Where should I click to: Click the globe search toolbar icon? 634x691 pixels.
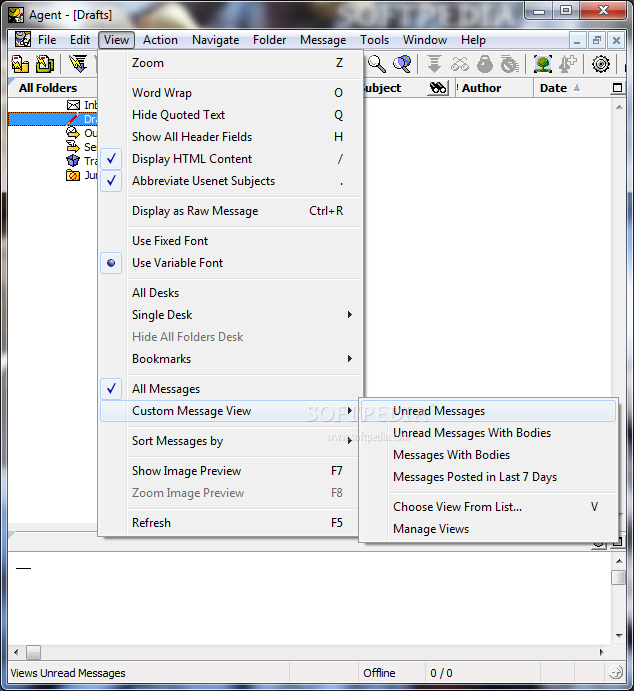click(x=402, y=64)
